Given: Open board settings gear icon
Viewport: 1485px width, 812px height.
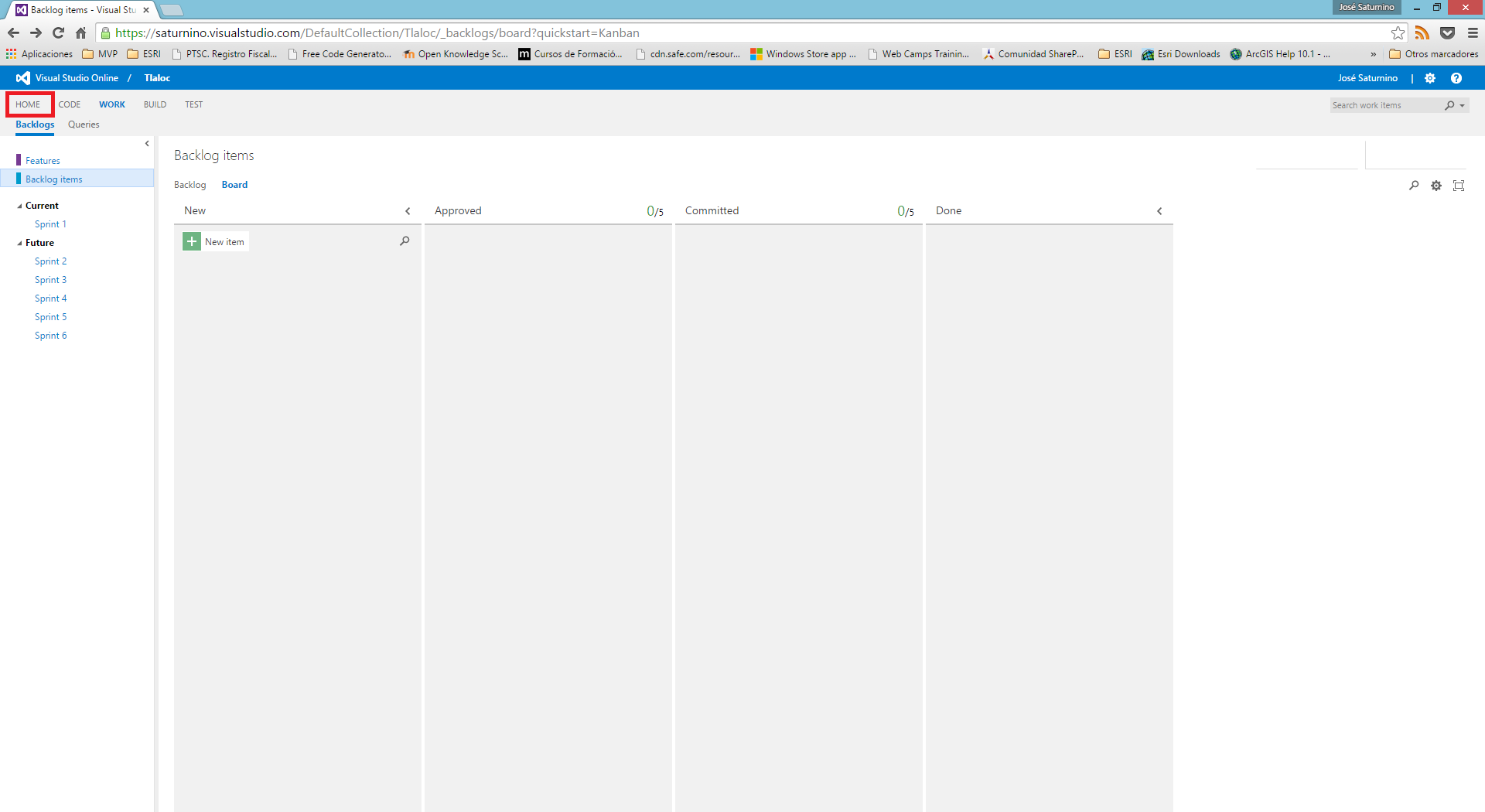Looking at the screenshot, I should pyautogui.click(x=1436, y=186).
